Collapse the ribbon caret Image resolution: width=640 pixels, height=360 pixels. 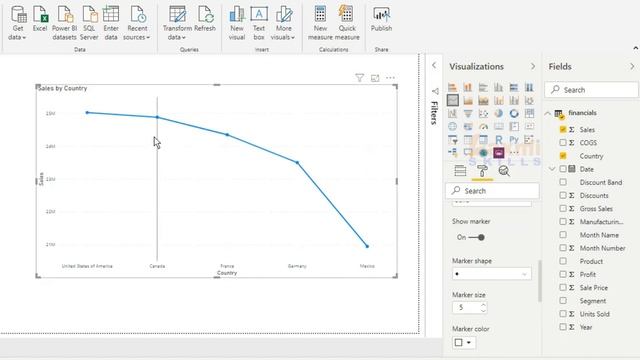coord(636,48)
